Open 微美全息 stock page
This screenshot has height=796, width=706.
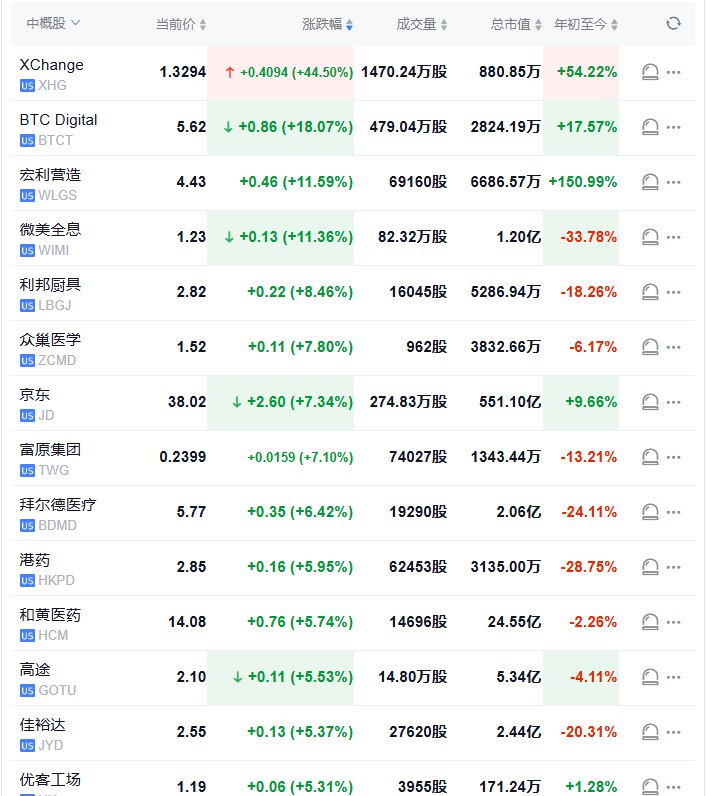(x=50, y=229)
